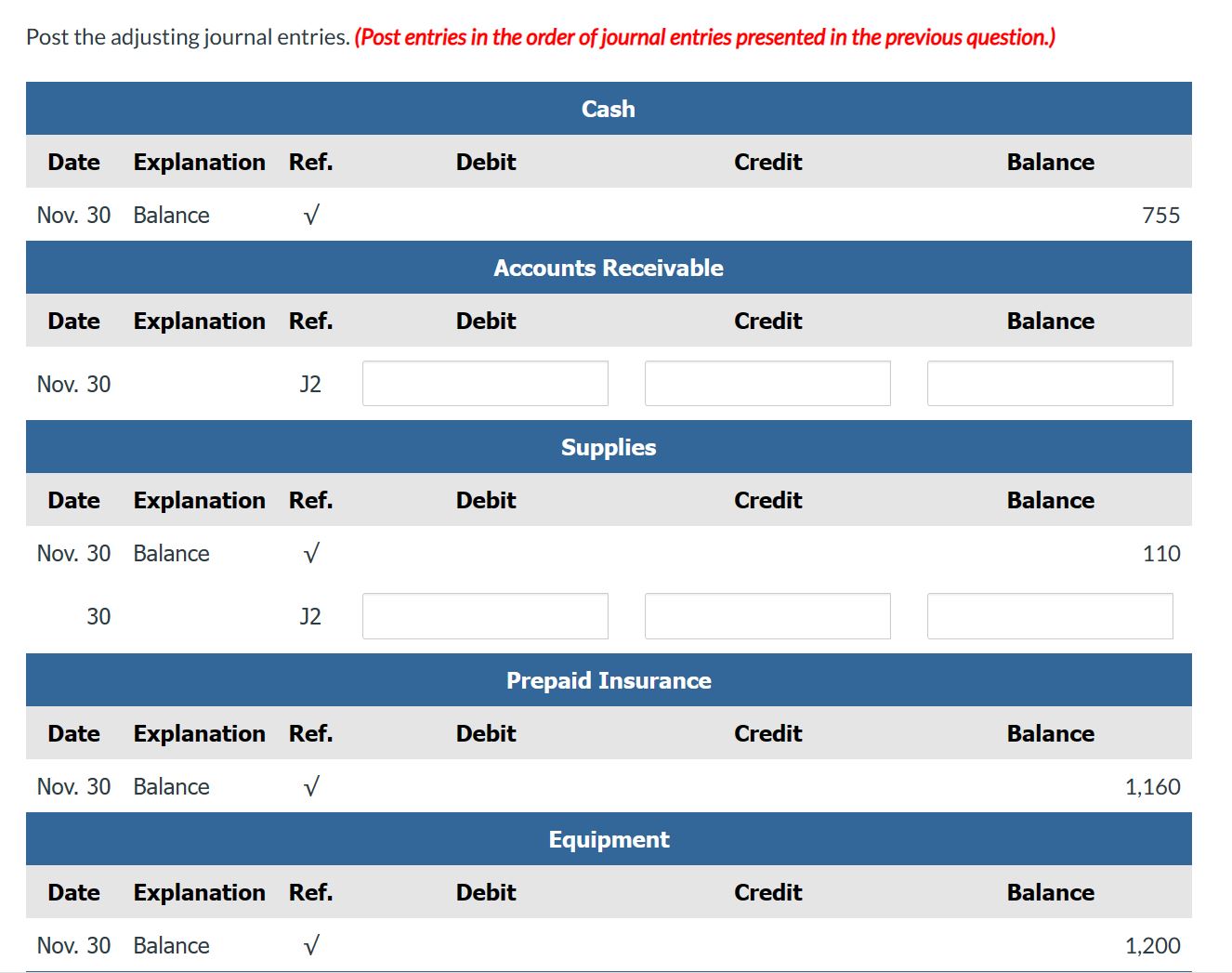Select the Supplies ledger heading
The height and width of the screenshot is (973, 1232).
(x=609, y=447)
